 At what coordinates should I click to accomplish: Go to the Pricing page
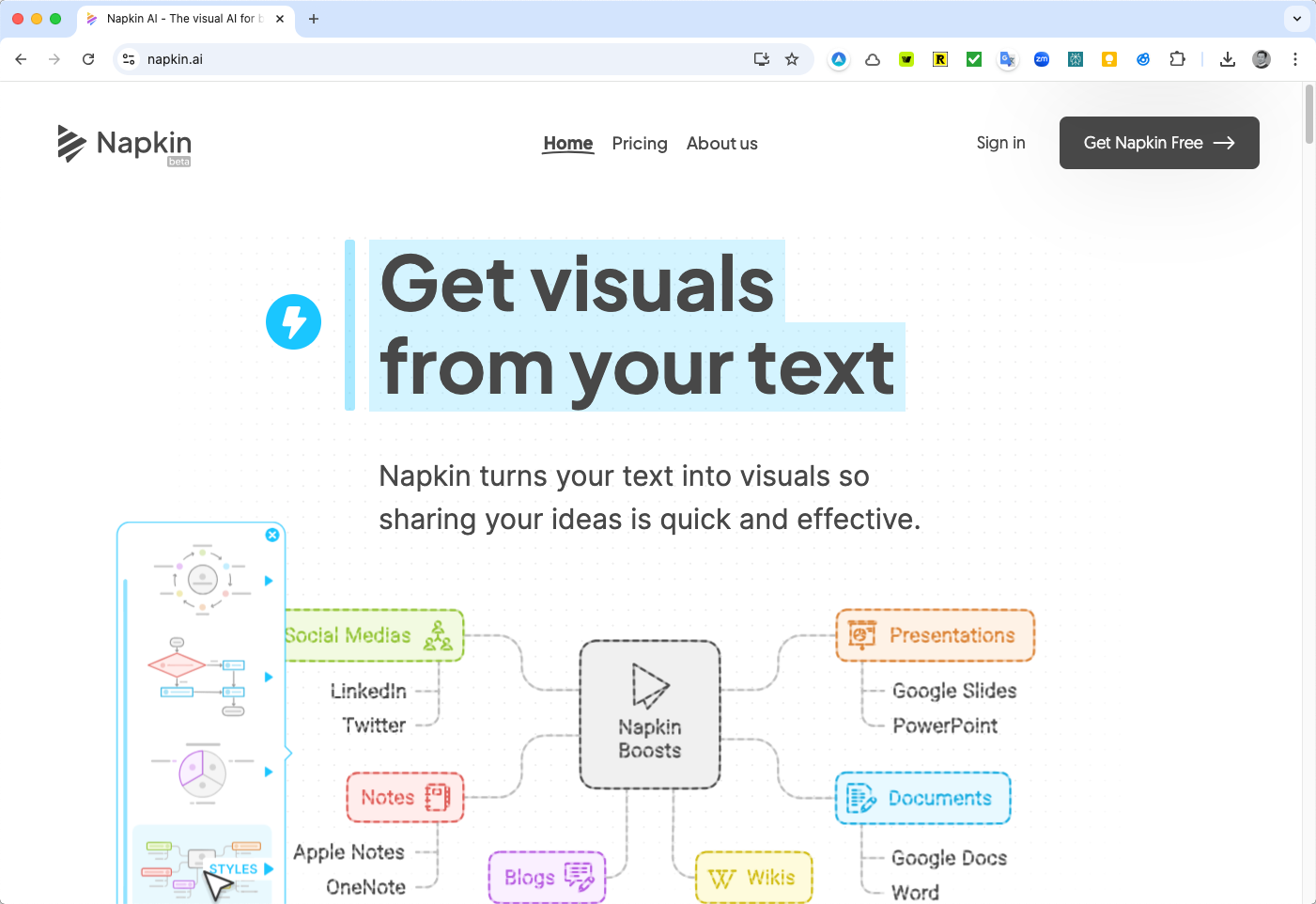(639, 144)
